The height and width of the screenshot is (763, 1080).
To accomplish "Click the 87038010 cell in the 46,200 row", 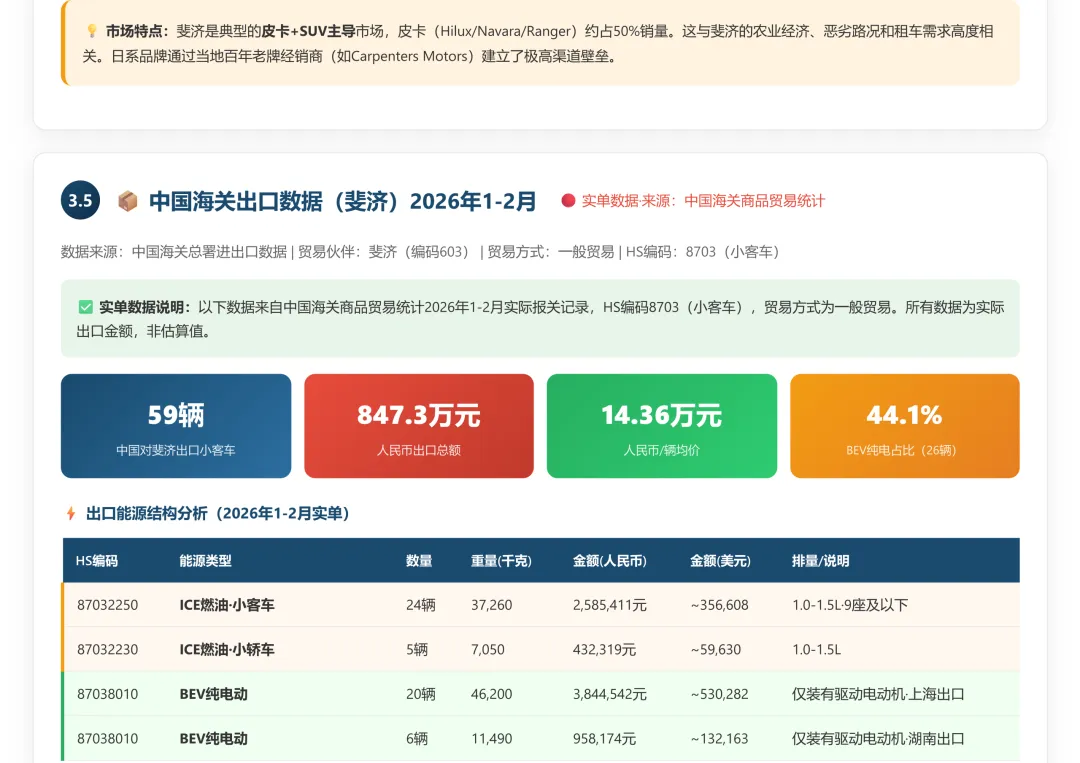I will point(107,694).
